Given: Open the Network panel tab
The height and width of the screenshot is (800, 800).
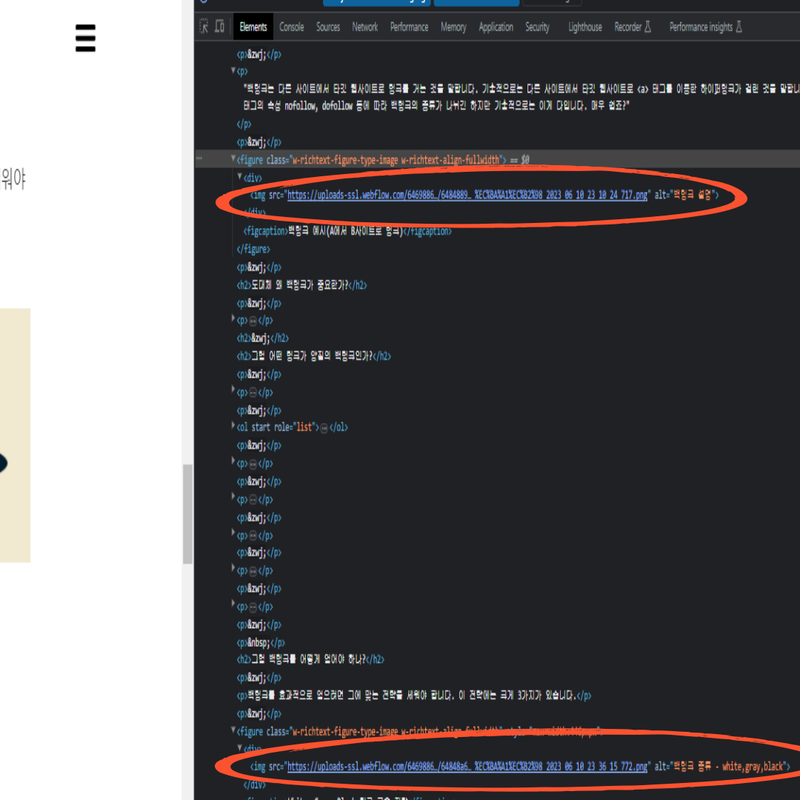Looking at the screenshot, I should pyautogui.click(x=365, y=27).
